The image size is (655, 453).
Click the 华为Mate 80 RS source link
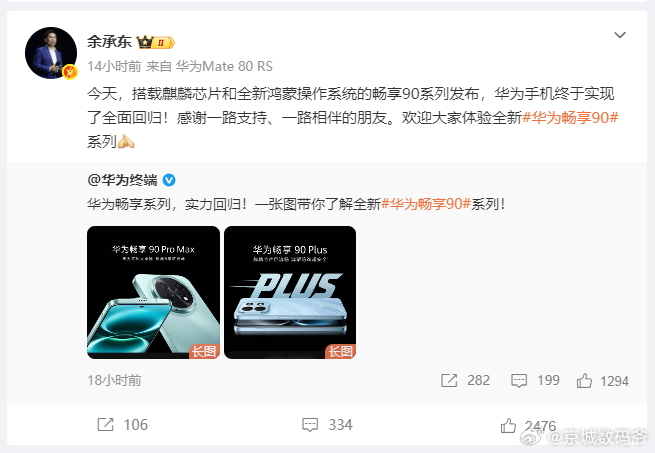point(224,66)
